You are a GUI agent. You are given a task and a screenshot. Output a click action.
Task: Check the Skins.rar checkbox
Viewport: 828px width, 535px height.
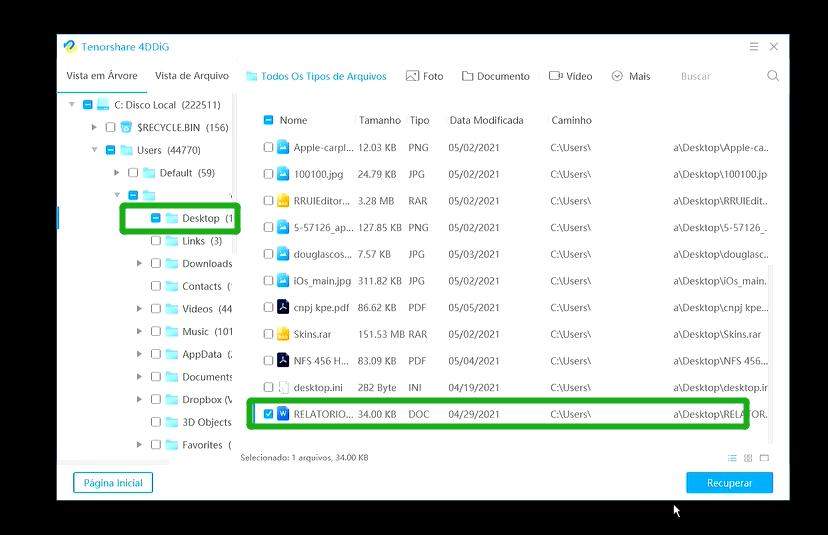268,334
